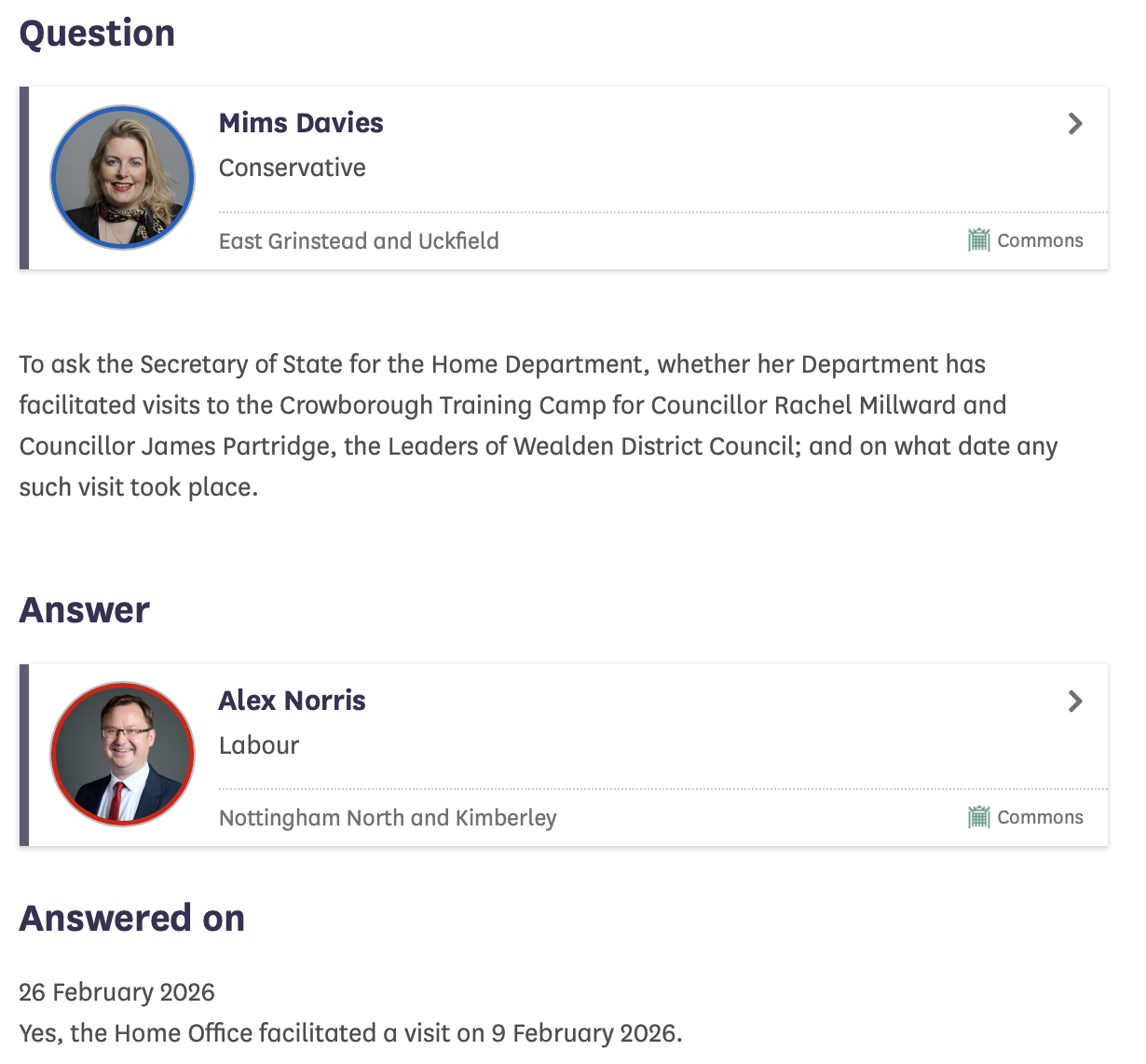The height and width of the screenshot is (1064, 1146).
Task: Select East Grinstead and Uckfield constituency text
Action: click(359, 241)
